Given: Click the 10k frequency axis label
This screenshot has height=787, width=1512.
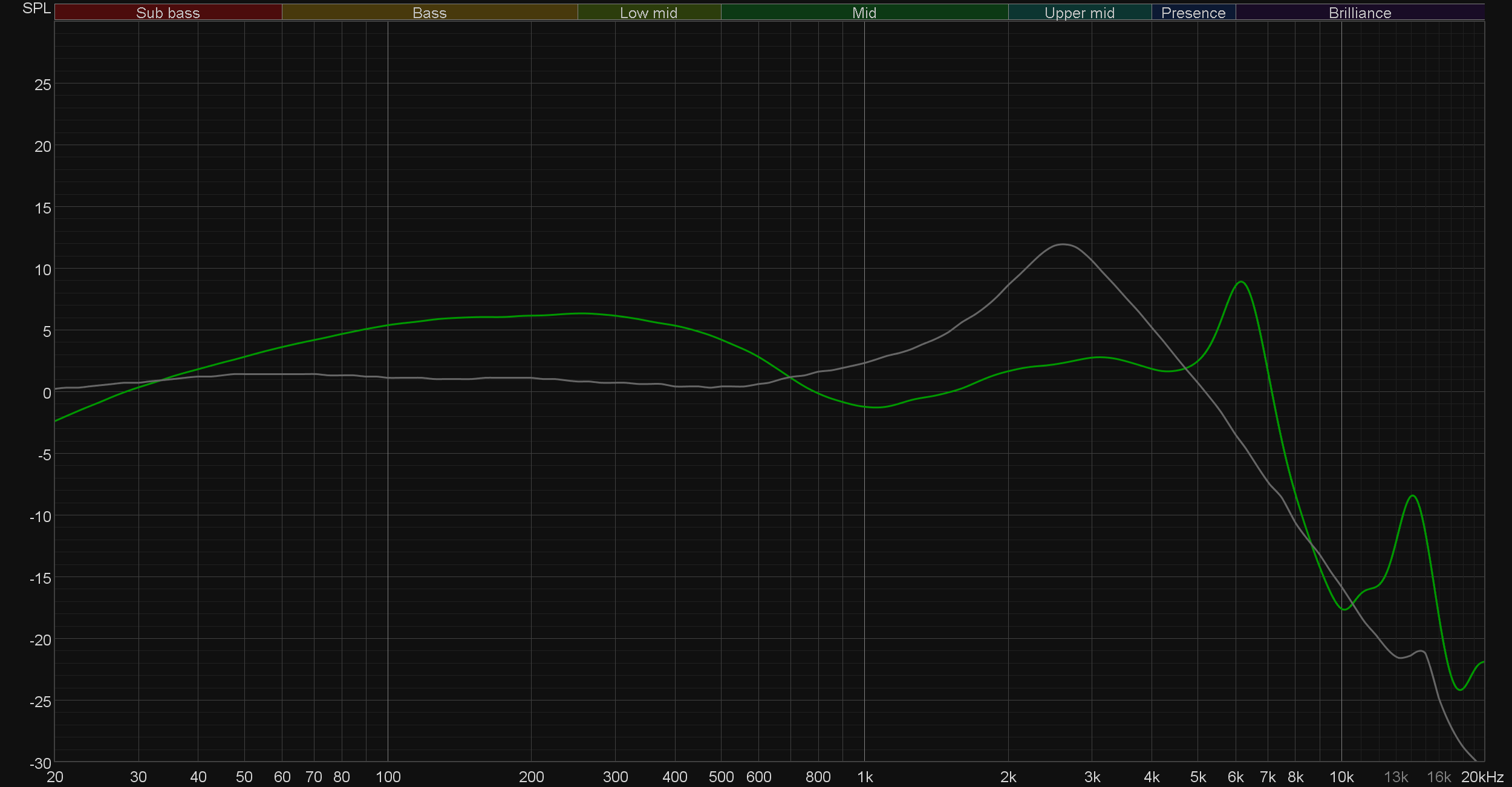Looking at the screenshot, I should tap(1341, 777).
